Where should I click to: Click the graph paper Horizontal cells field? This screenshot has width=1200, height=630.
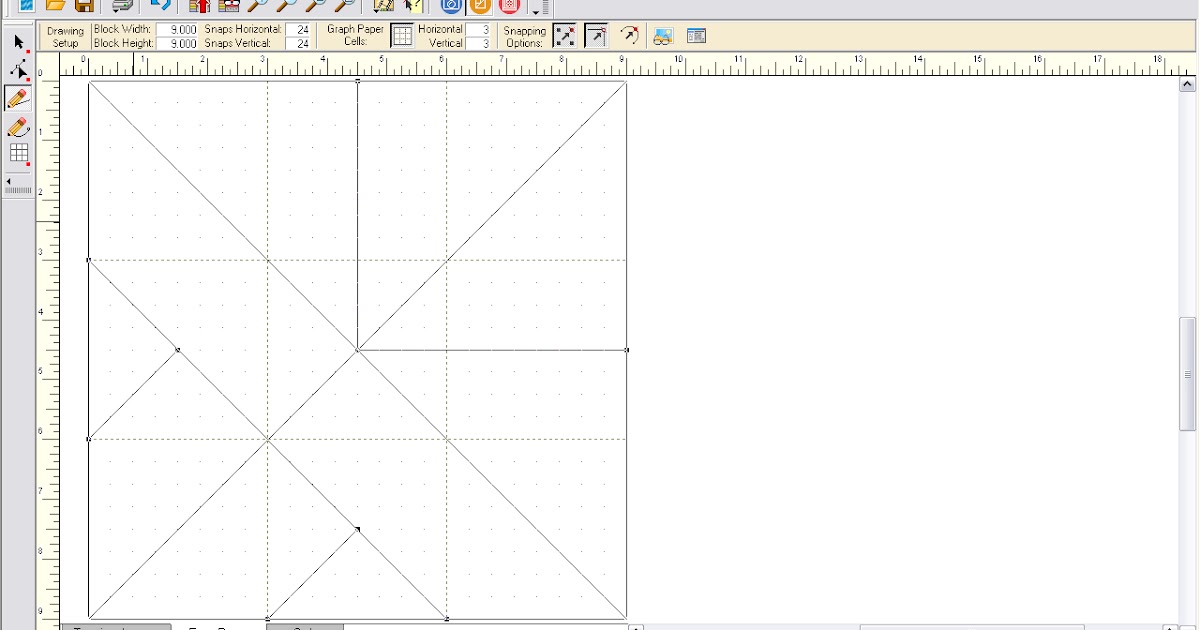coord(478,30)
